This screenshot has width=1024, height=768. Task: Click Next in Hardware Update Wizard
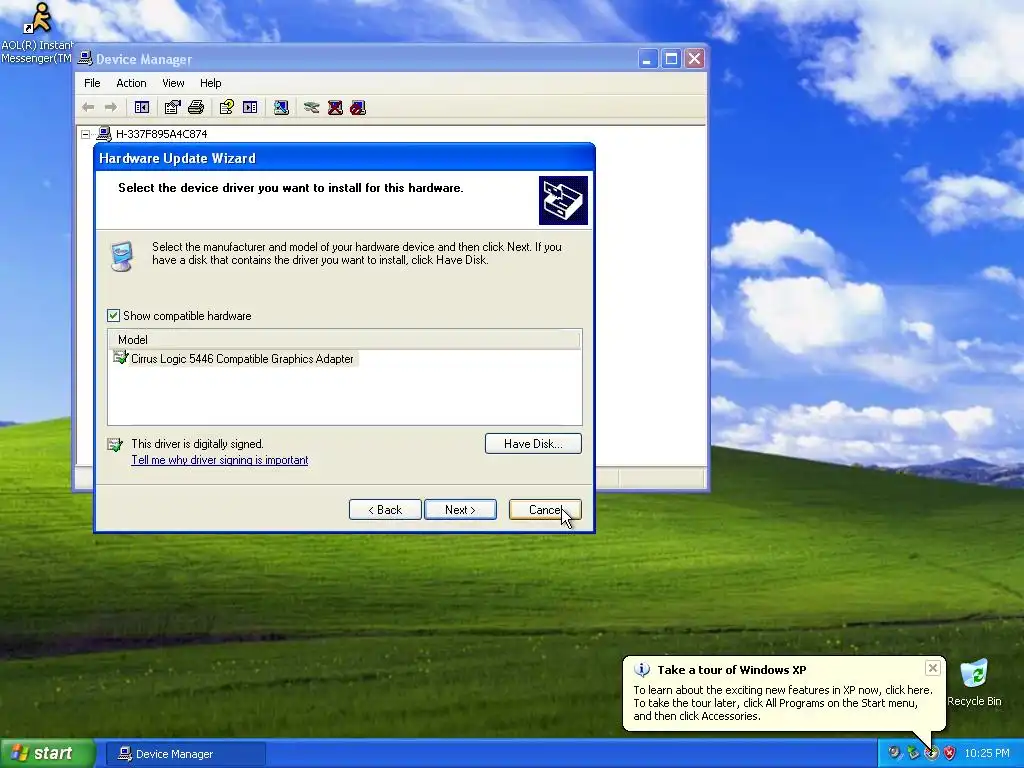[x=460, y=509]
